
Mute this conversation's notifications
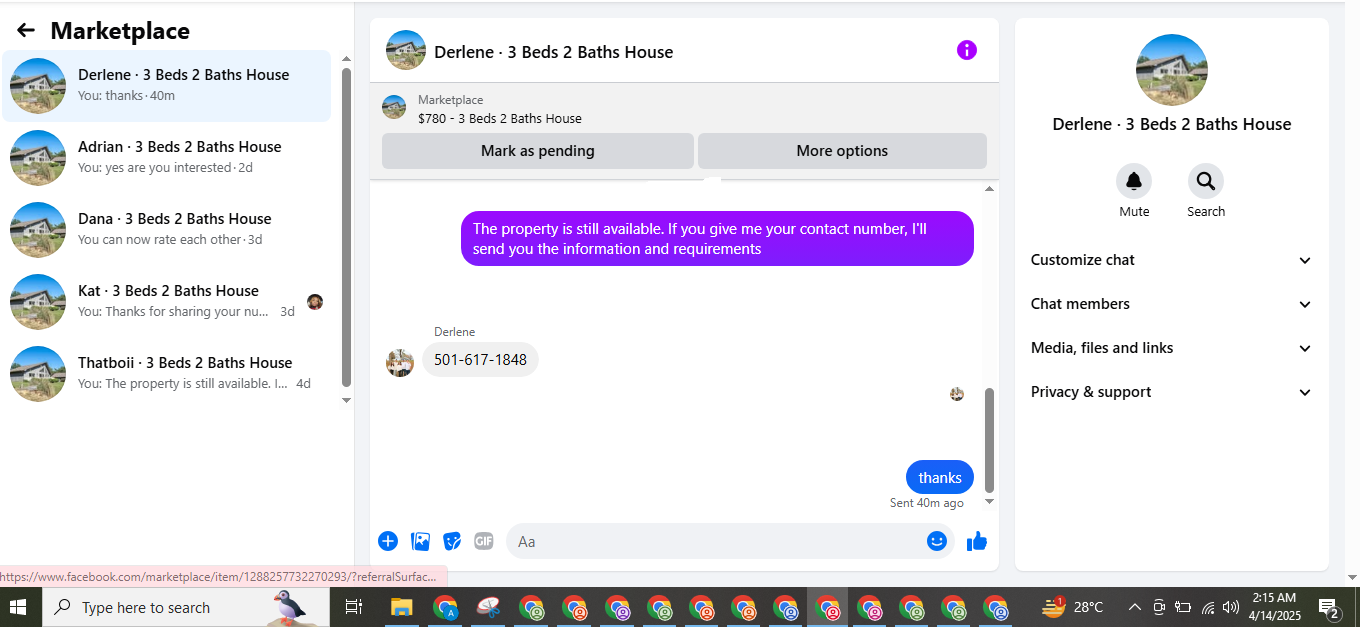click(1134, 181)
